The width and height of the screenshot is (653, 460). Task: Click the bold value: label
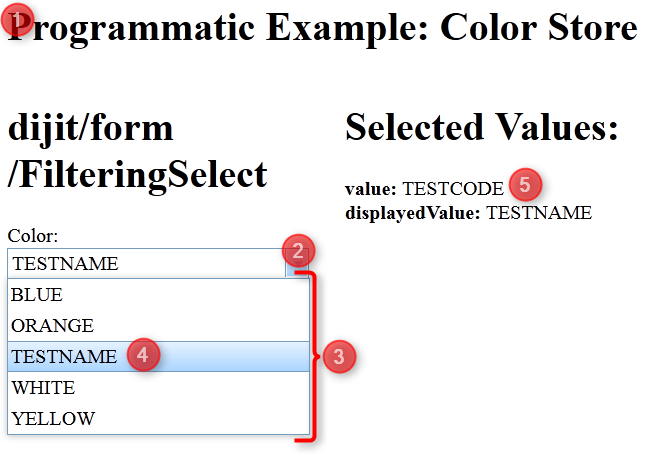tap(371, 189)
